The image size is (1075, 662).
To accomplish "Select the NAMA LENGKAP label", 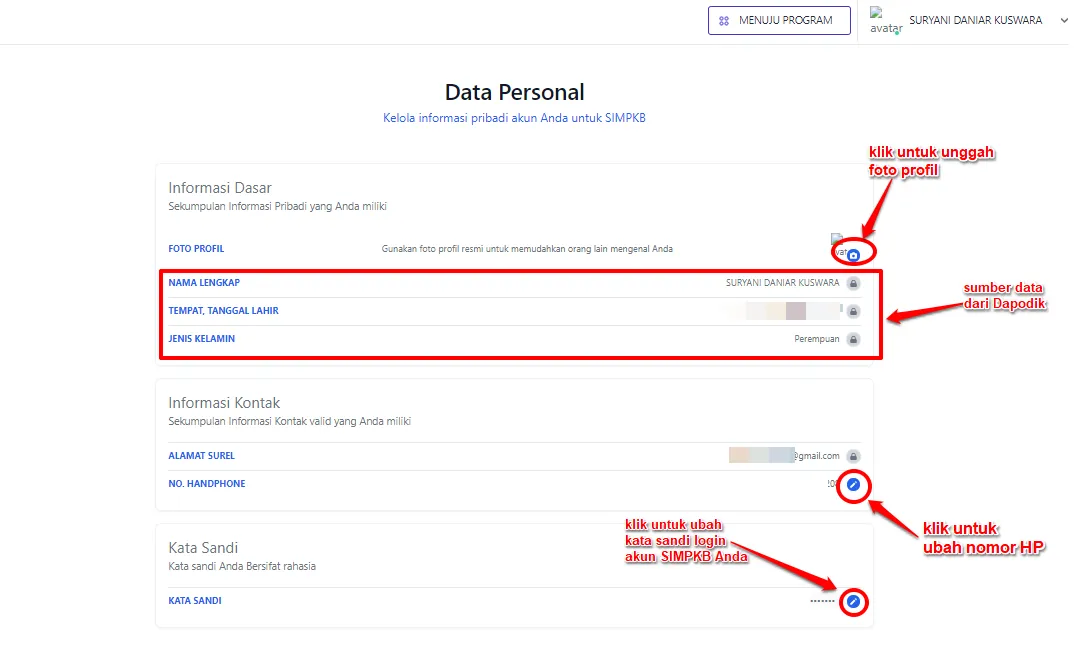I will pyautogui.click(x=204, y=283).
